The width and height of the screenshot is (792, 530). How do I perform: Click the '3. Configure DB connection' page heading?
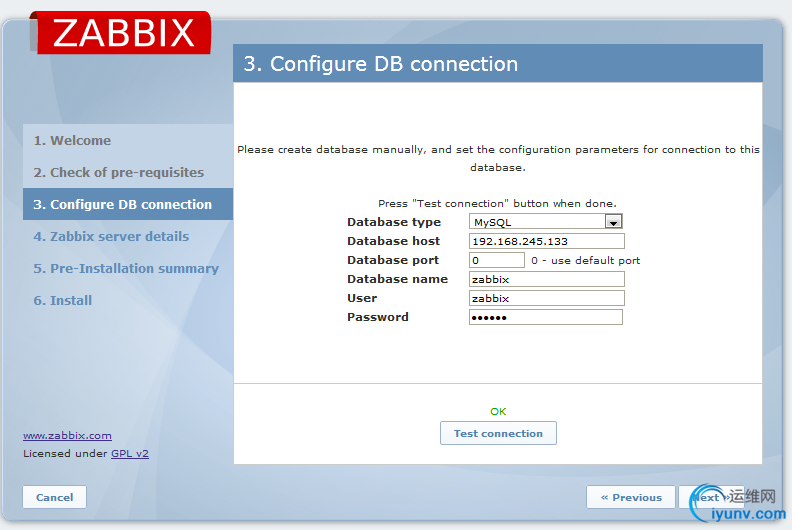click(x=381, y=64)
